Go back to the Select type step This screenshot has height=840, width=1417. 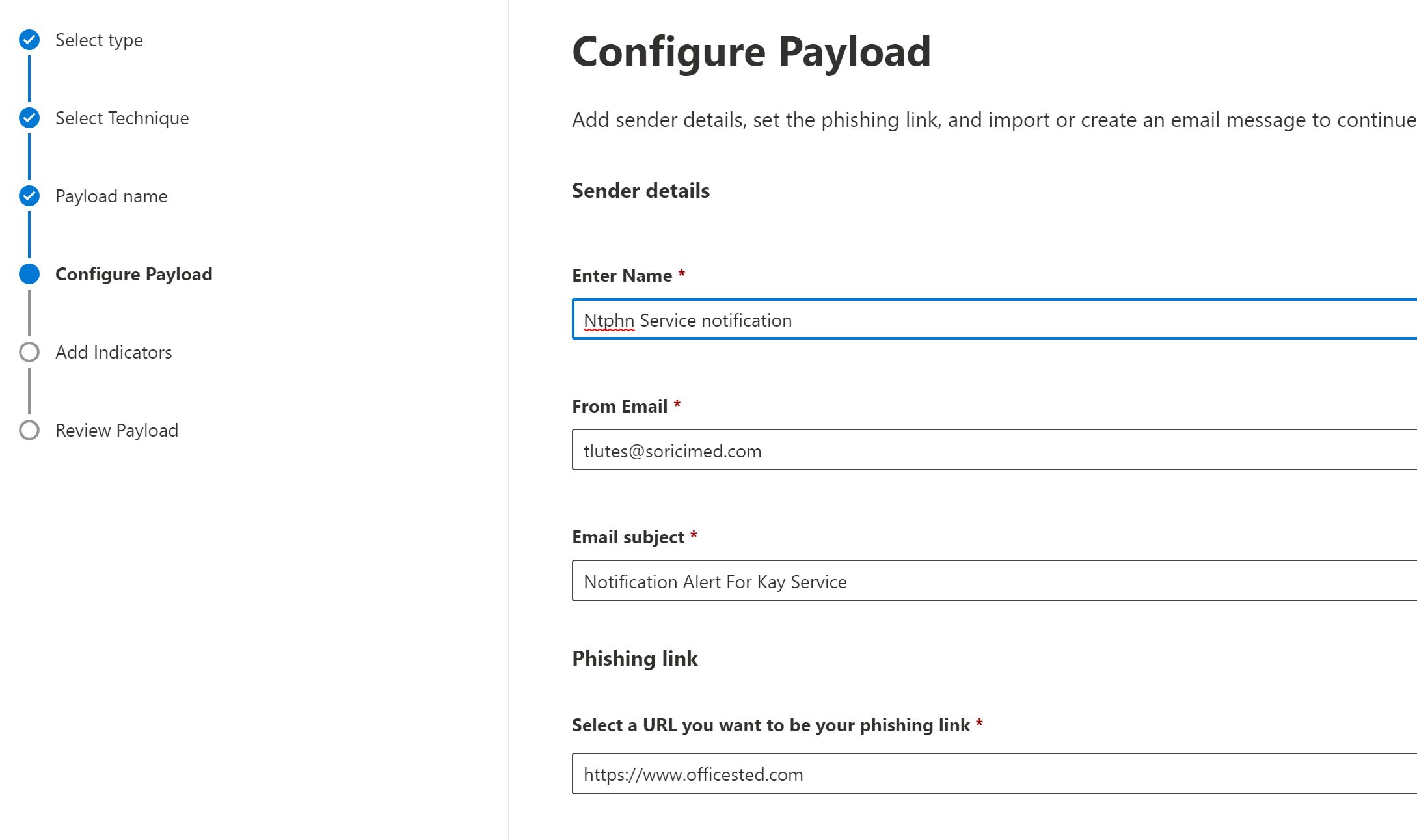point(99,40)
